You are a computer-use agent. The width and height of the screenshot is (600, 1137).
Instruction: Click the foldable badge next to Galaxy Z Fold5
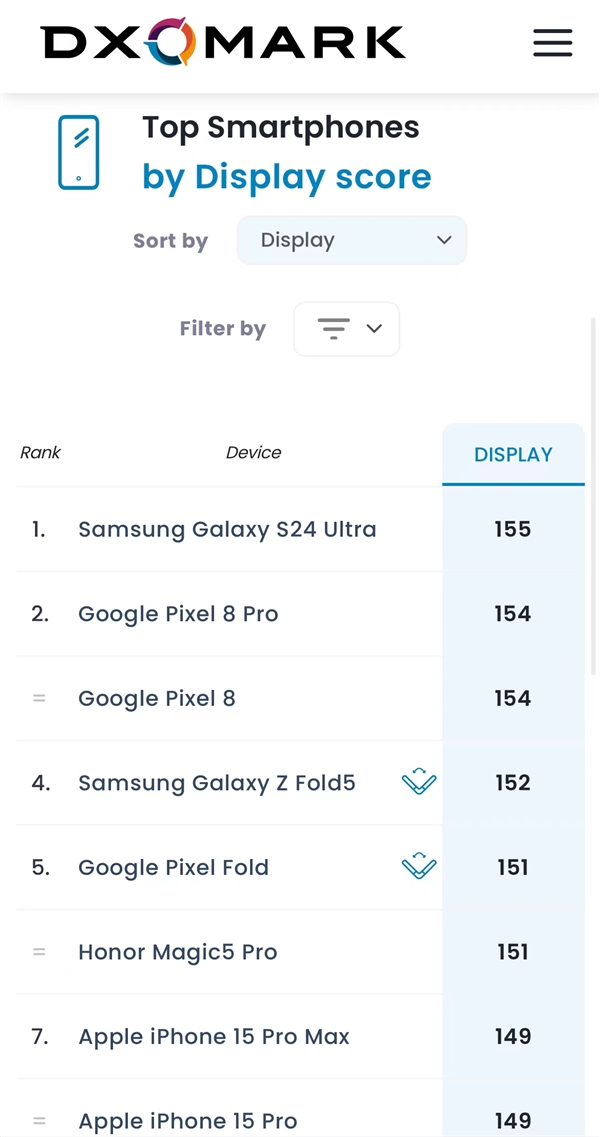(419, 782)
